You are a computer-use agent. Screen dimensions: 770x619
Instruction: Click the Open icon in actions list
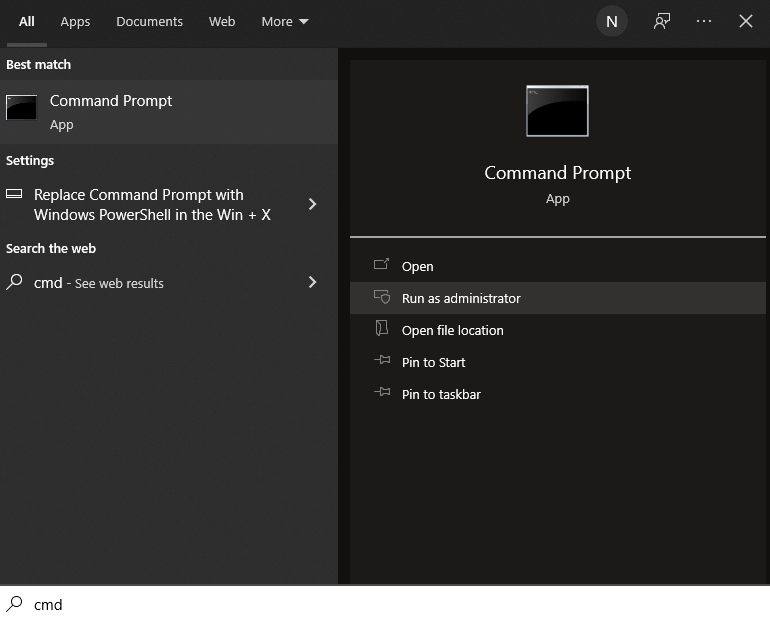coord(381,266)
